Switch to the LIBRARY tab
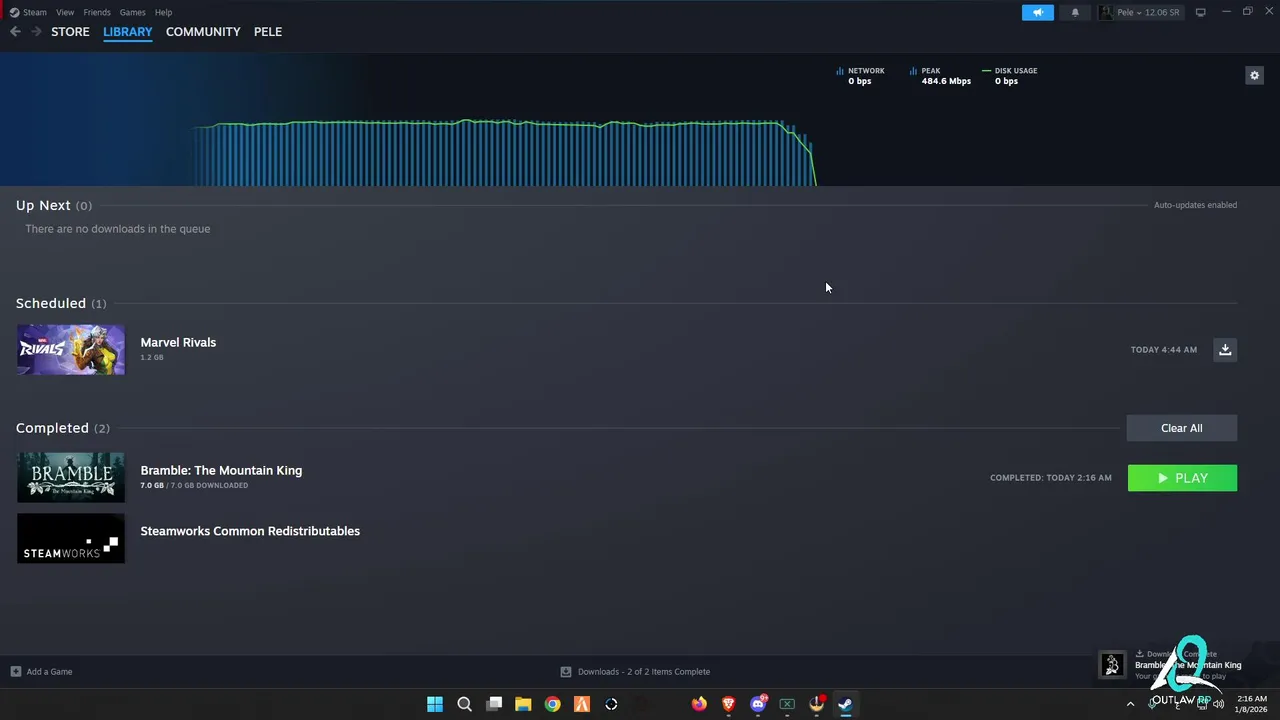Image resolution: width=1280 pixels, height=720 pixels. [128, 32]
